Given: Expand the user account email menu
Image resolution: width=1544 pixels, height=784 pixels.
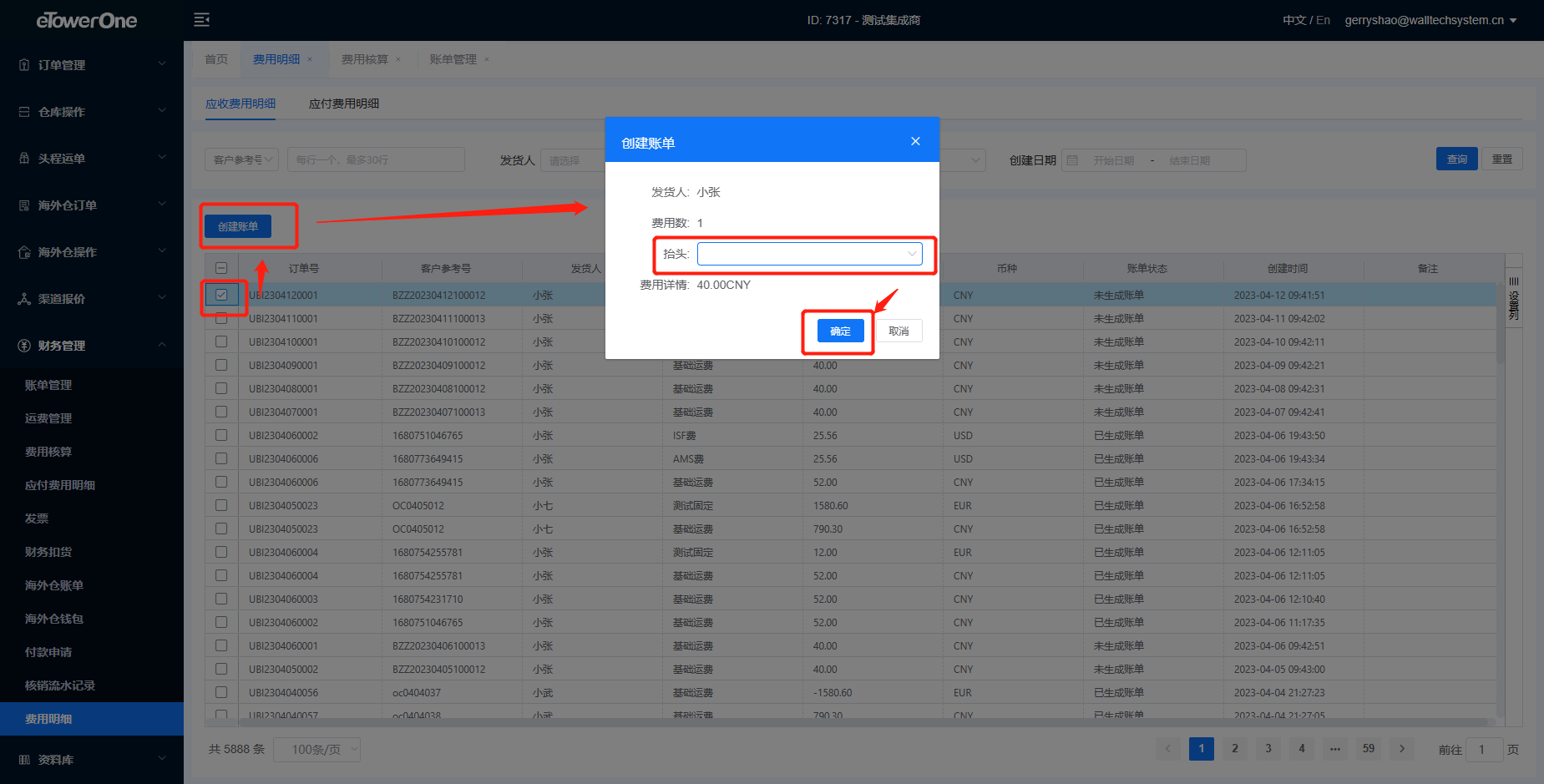Looking at the screenshot, I should pos(1430,20).
